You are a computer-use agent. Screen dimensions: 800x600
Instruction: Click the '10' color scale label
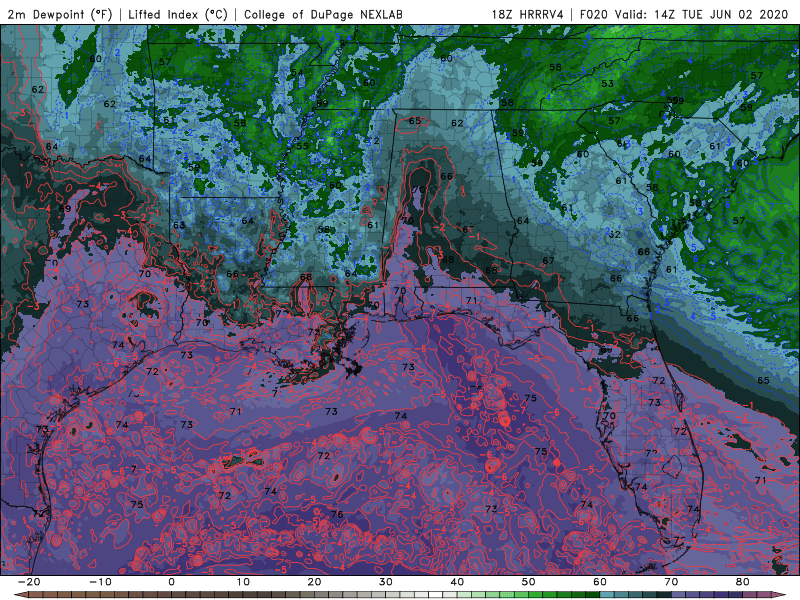point(243,582)
